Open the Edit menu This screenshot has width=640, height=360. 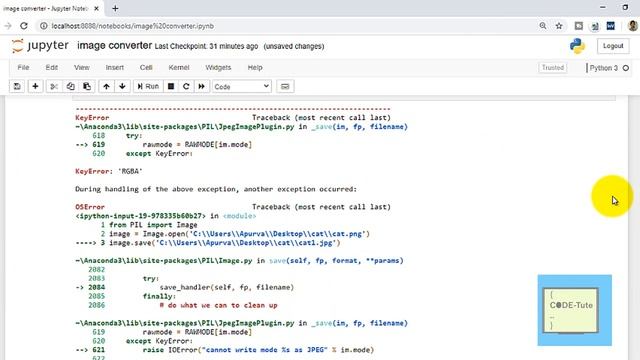[51, 68]
